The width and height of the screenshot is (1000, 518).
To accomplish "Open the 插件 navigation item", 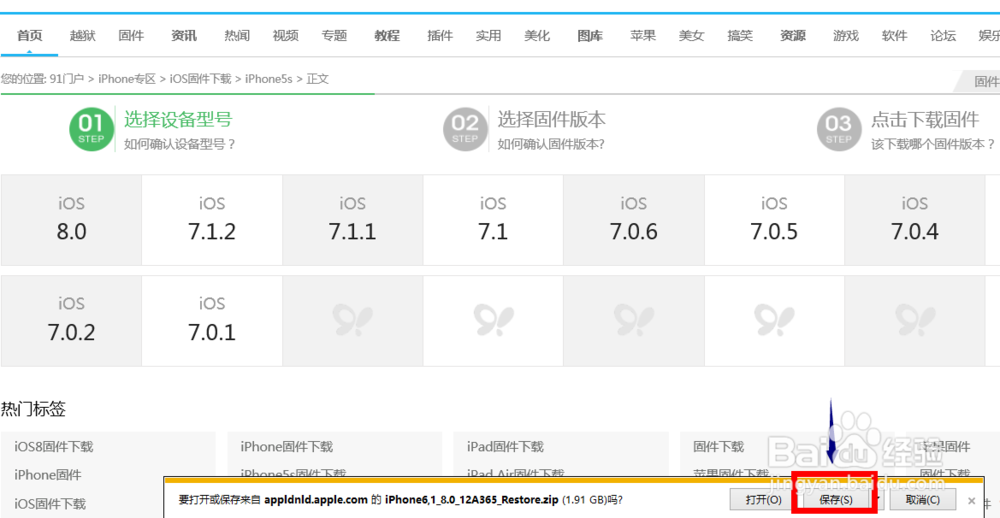I will click(x=440, y=36).
